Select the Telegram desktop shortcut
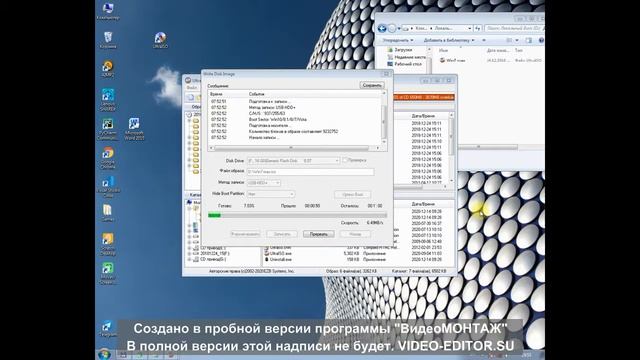This screenshot has height=360, width=640. pos(108,329)
